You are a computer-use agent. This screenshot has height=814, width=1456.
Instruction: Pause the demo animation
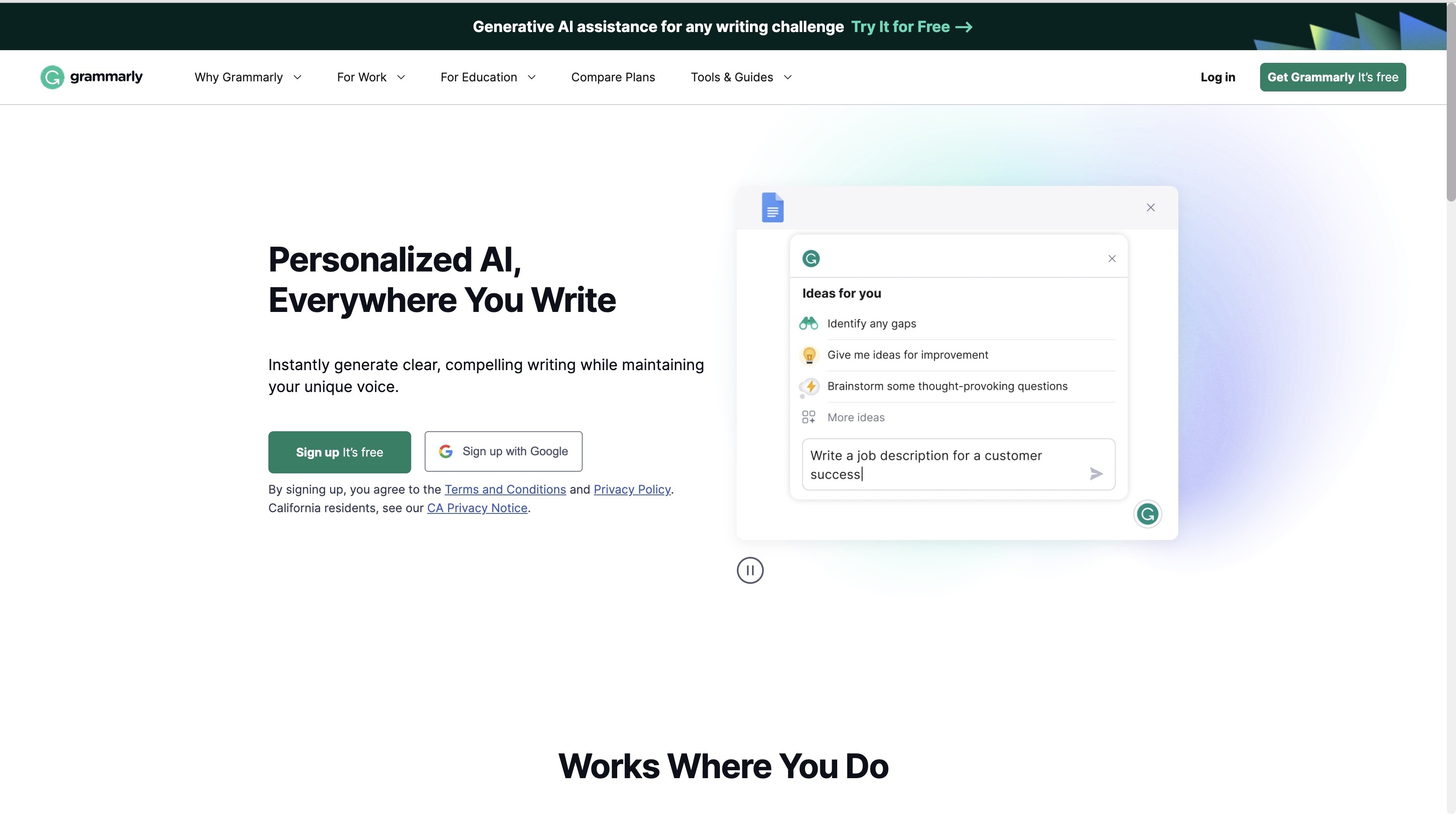[x=749, y=570]
